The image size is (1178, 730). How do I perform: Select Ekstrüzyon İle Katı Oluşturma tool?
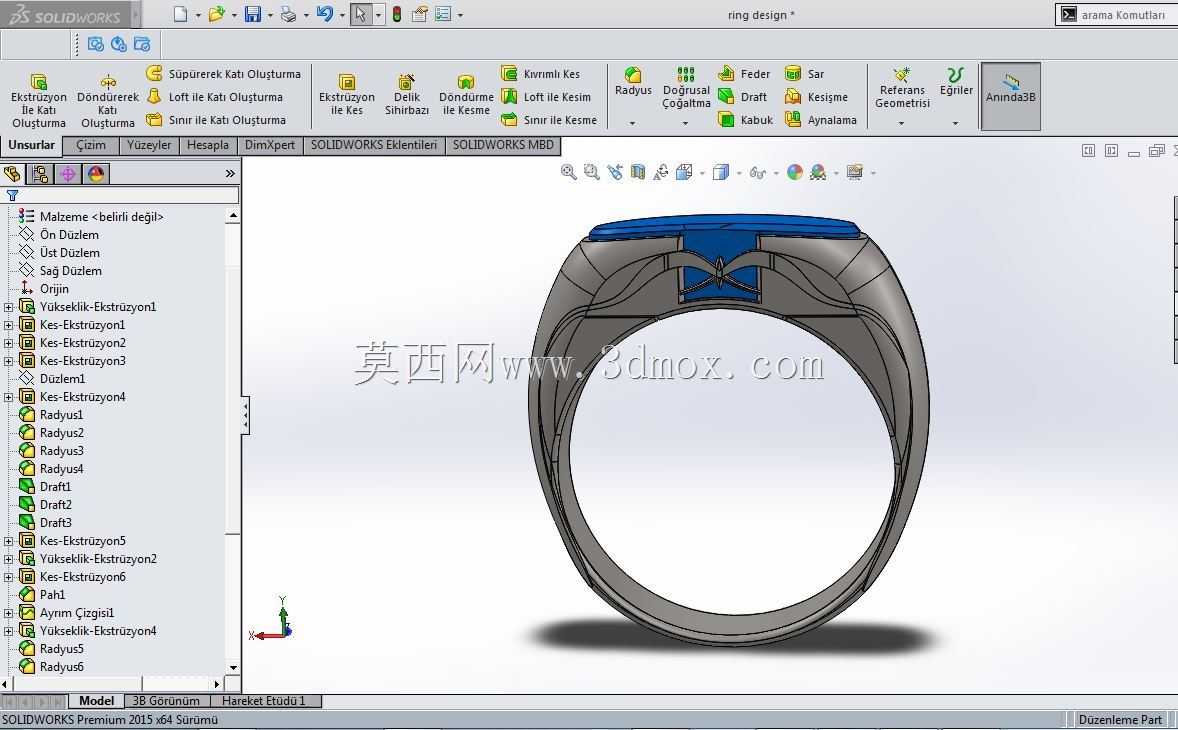[39, 101]
